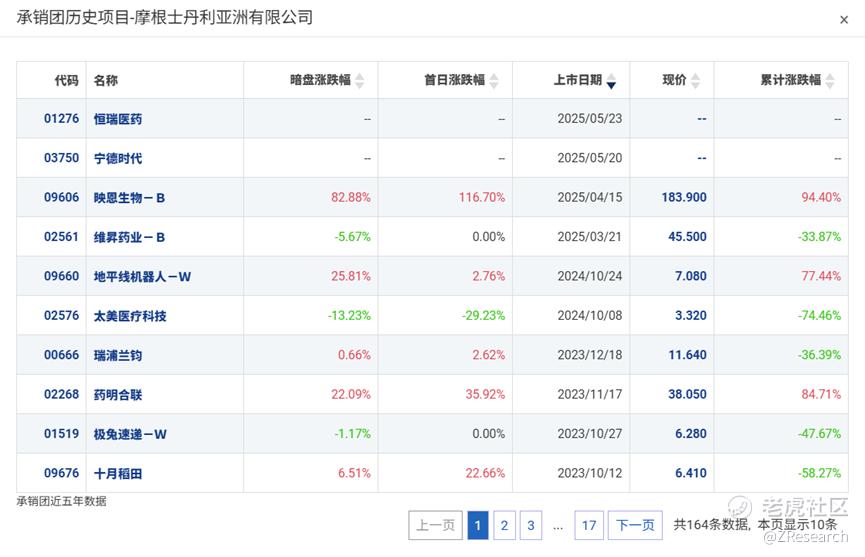This screenshot has width=865, height=557.
Task: Click listing date 2025/05/20
Action: (590, 158)
